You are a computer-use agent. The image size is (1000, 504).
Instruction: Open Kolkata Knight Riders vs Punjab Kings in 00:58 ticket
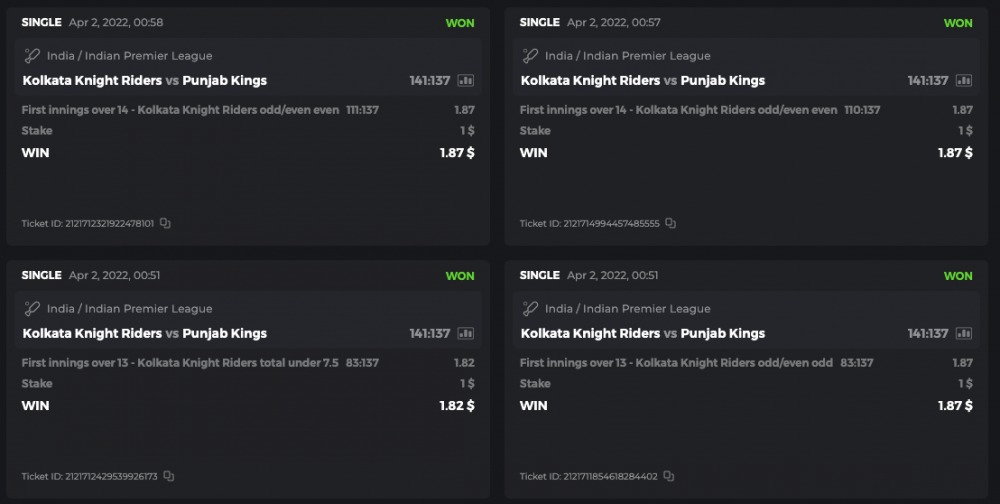click(145, 81)
